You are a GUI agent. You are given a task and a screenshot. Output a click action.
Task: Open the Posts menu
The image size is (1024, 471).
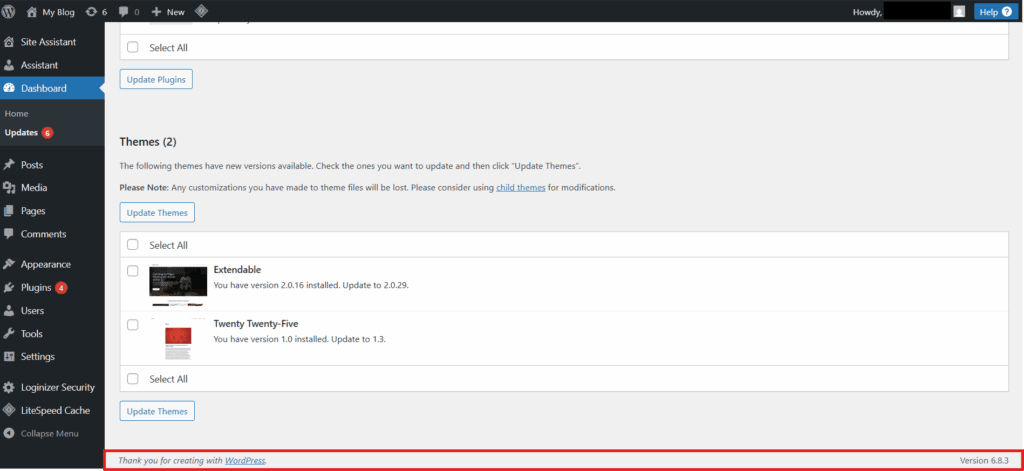(x=32, y=165)
